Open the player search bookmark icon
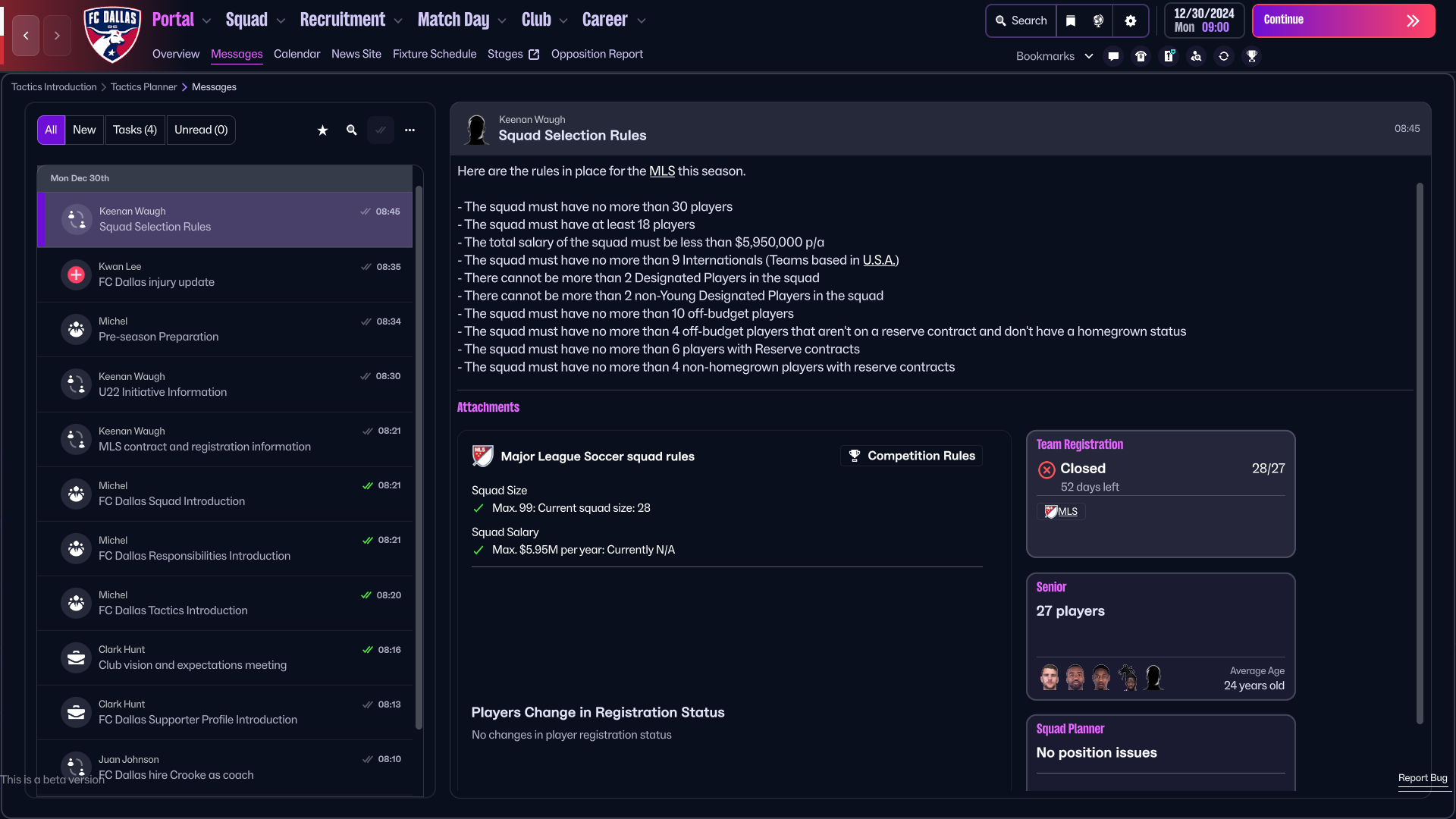 tap(1196, 56)
